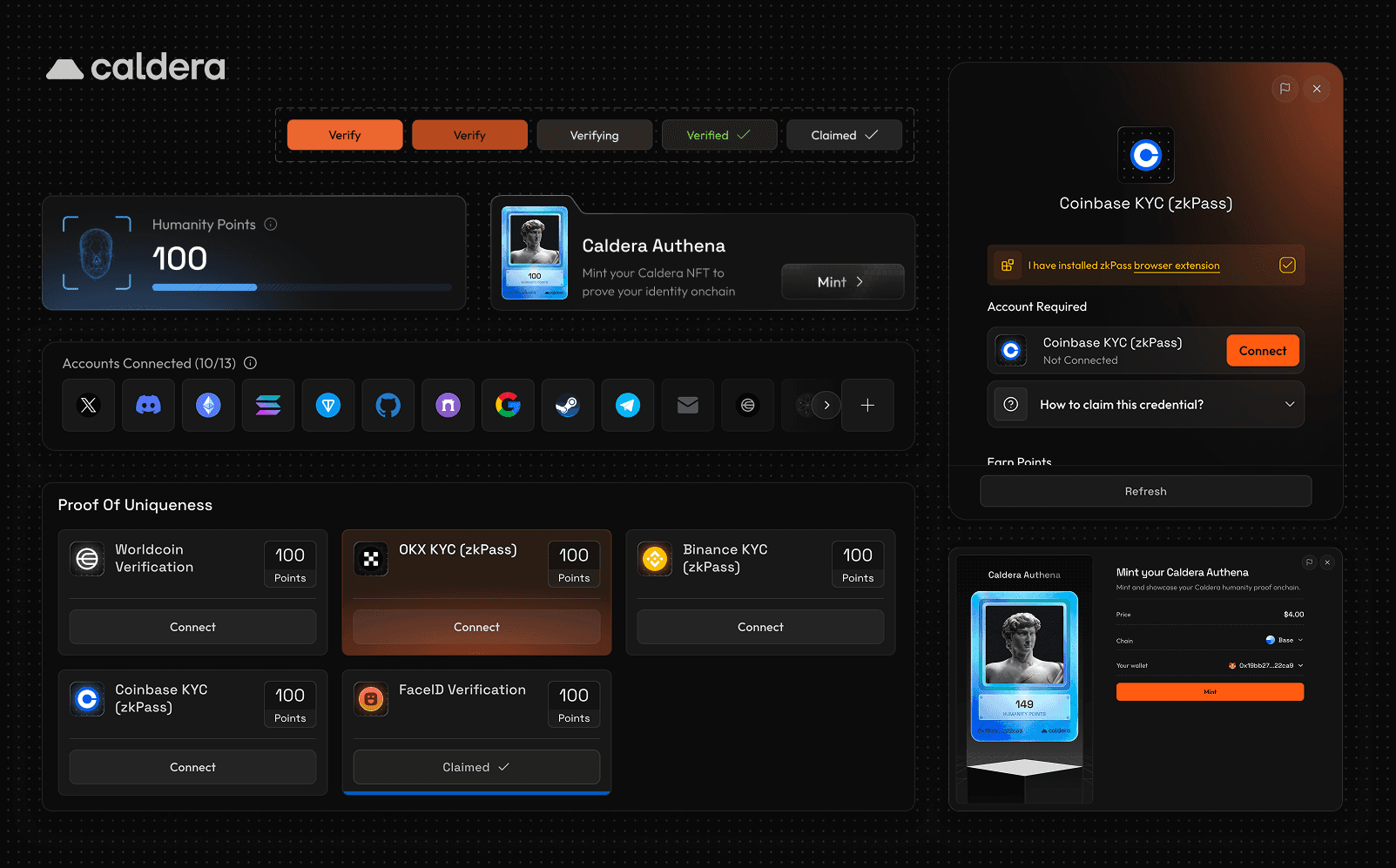Open the browser extension link
Viewport: 1396px width, 868px height.
click(x=1177, y=266)
